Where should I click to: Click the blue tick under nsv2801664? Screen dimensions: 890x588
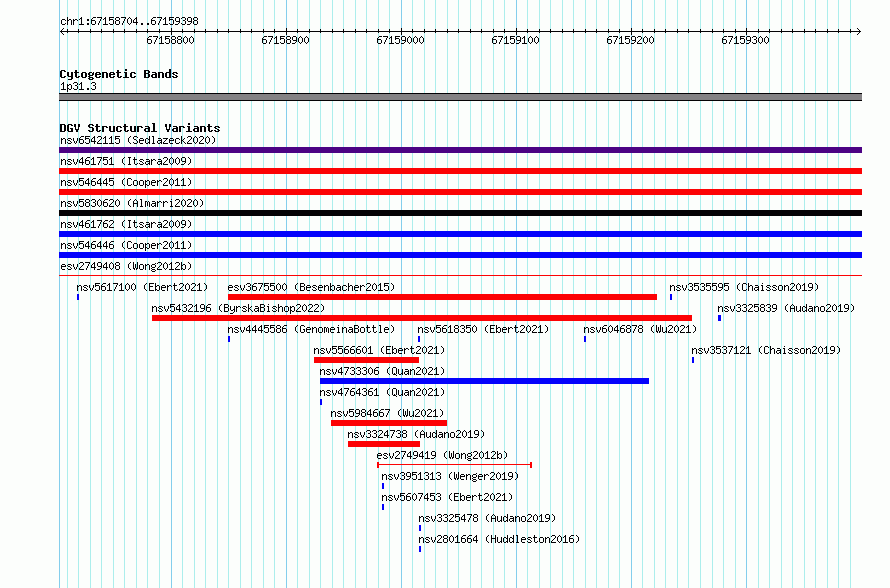(420, 549)
